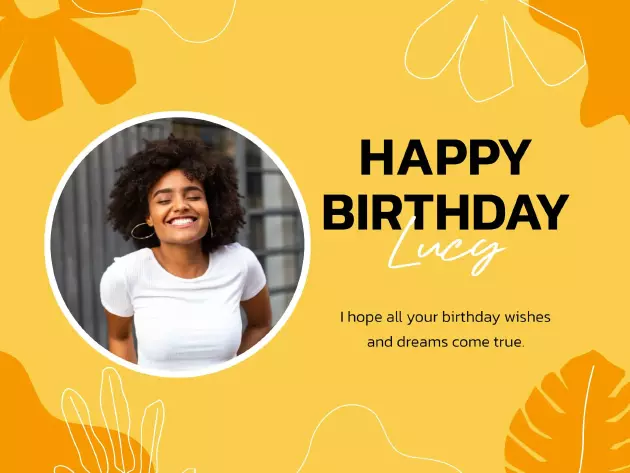630x473 pixels.
Task: Click the orange monstera leaf graphic
Action: [569, 414]
